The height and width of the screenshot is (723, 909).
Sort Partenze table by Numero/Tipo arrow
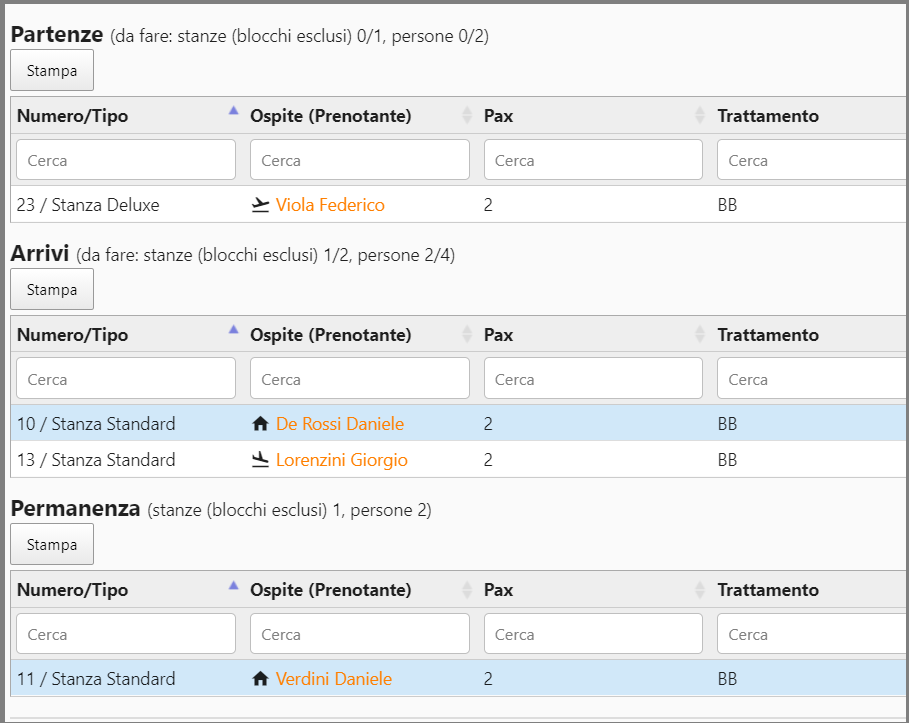tap(234, 111)
